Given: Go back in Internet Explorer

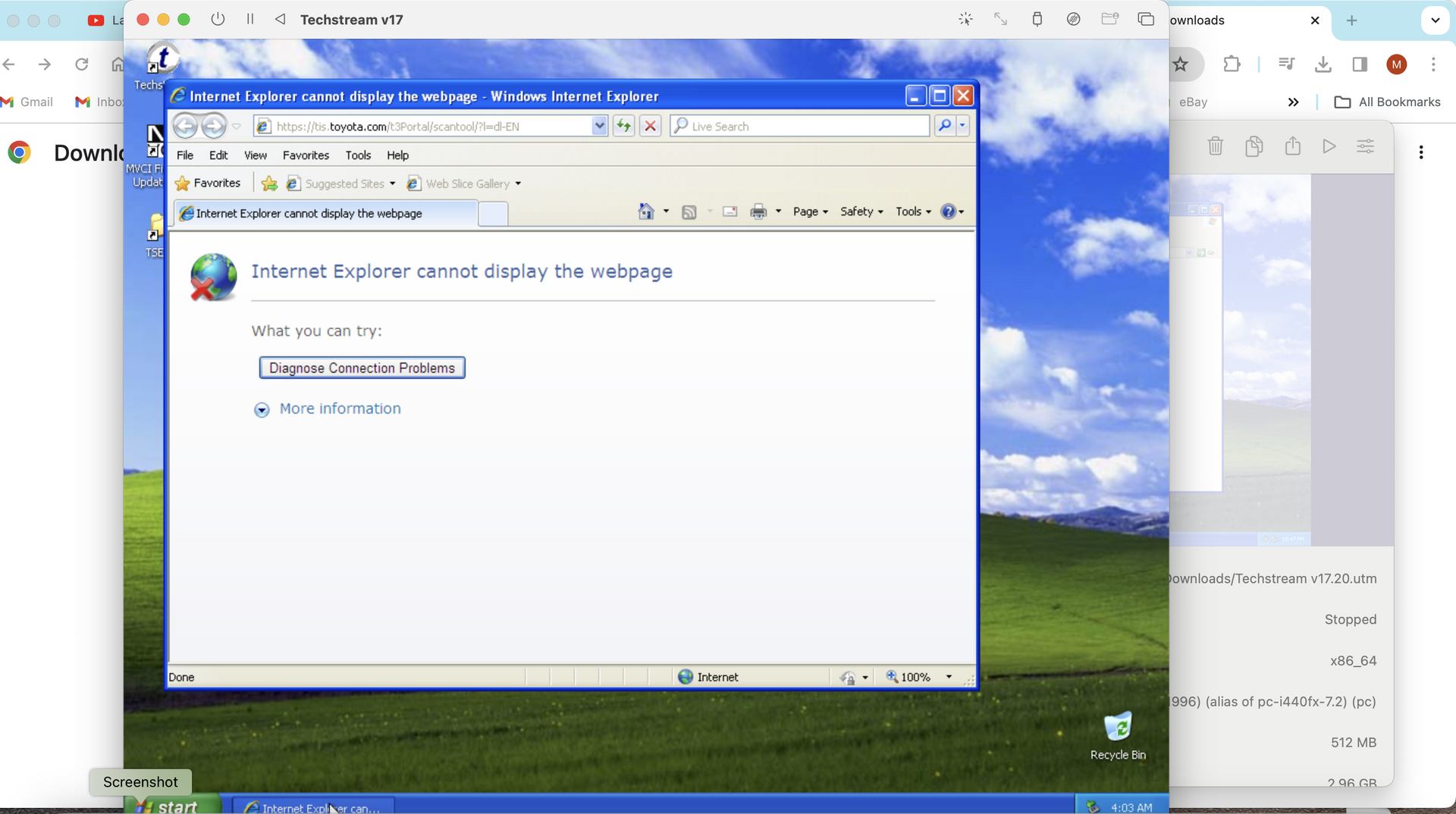Looking at the screenshot, I should pyautogui.click(x=185, y=126).
